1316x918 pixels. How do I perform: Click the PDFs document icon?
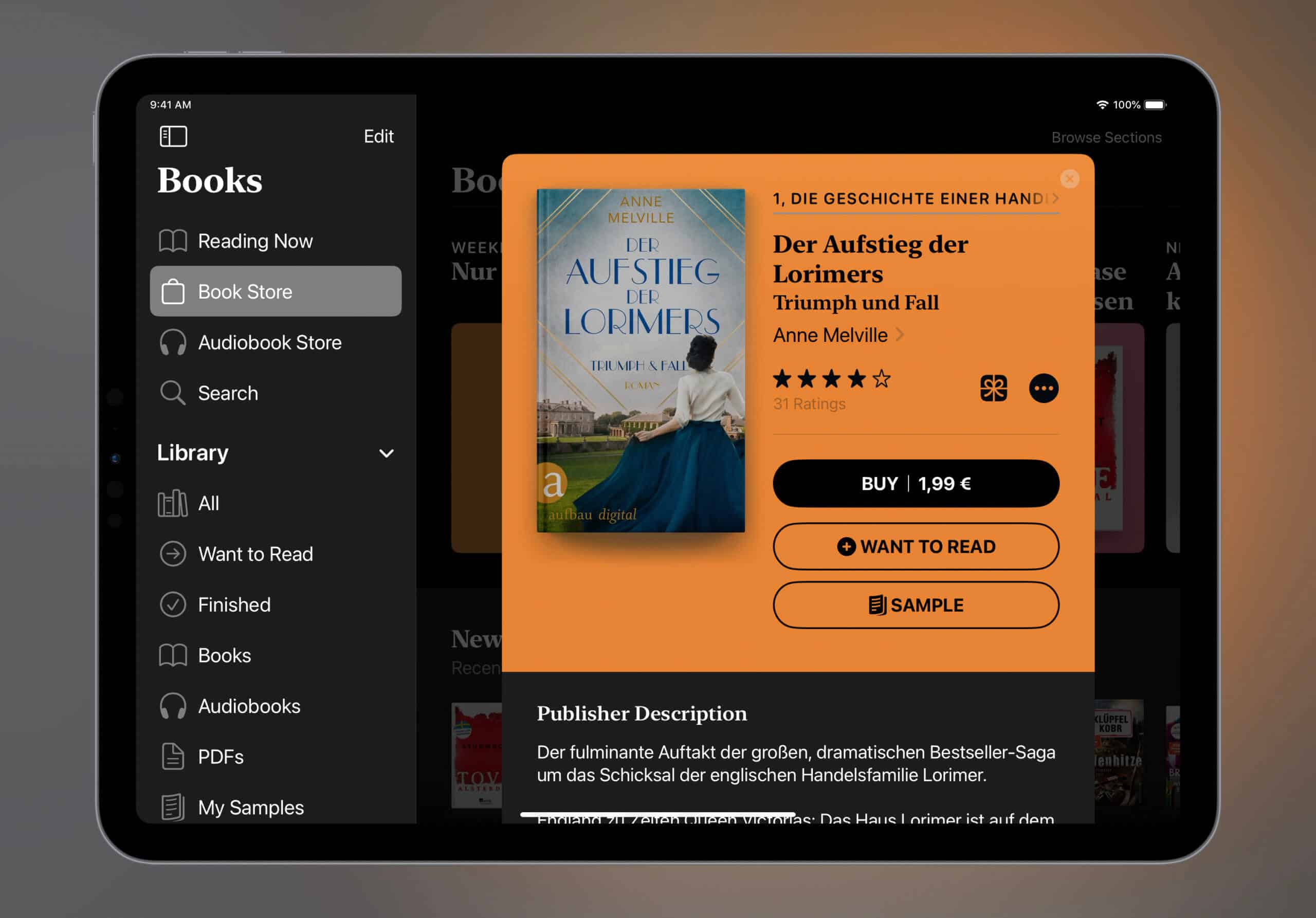pos(173,757)
